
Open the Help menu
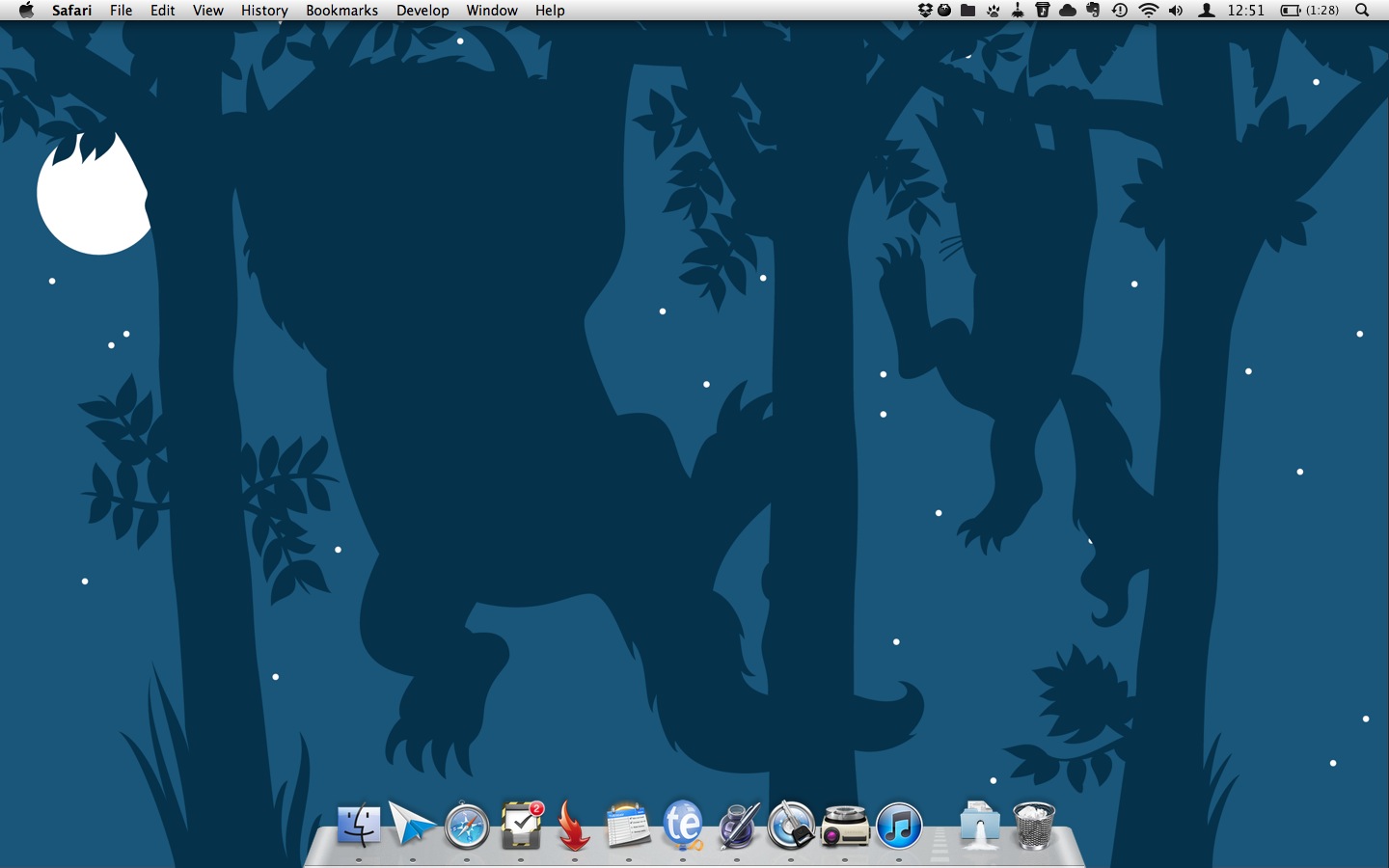click(x=550, y=11)
